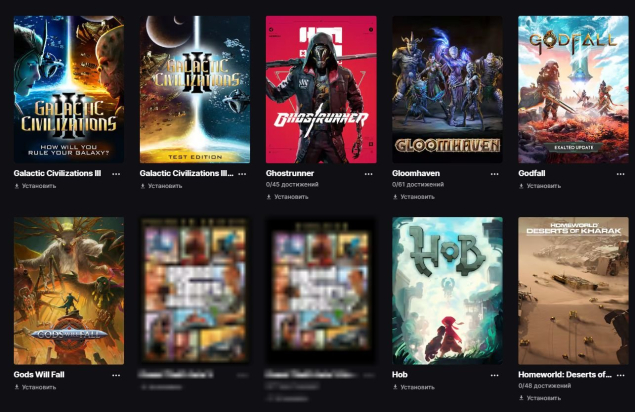The height and width of the screenshot is (412, 635).
Task: Click Установить under Gloomhaven
Action: click(413, 197)
